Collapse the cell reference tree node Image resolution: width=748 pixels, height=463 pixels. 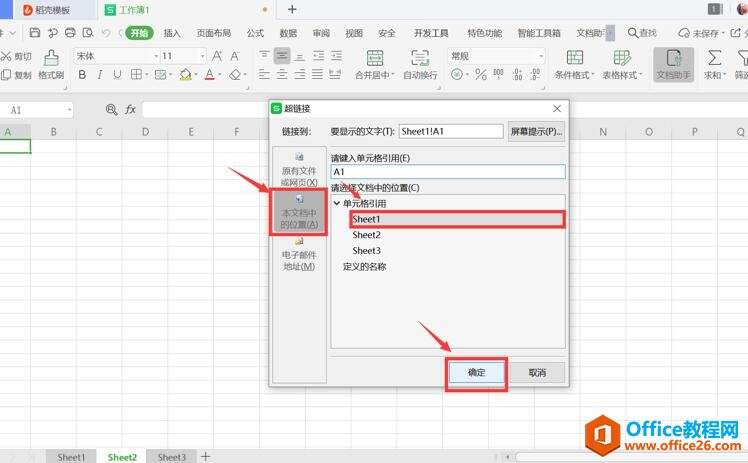point(337,204)
